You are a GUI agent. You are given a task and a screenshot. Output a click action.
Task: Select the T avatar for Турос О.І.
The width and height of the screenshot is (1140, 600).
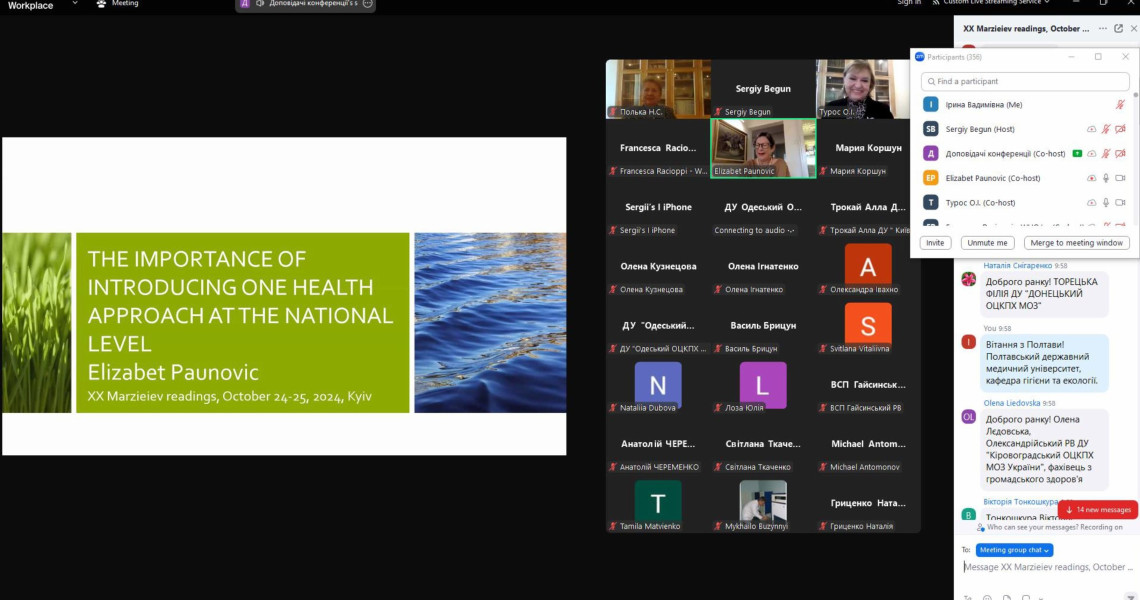pyautogui.click(x=931, y=203)
